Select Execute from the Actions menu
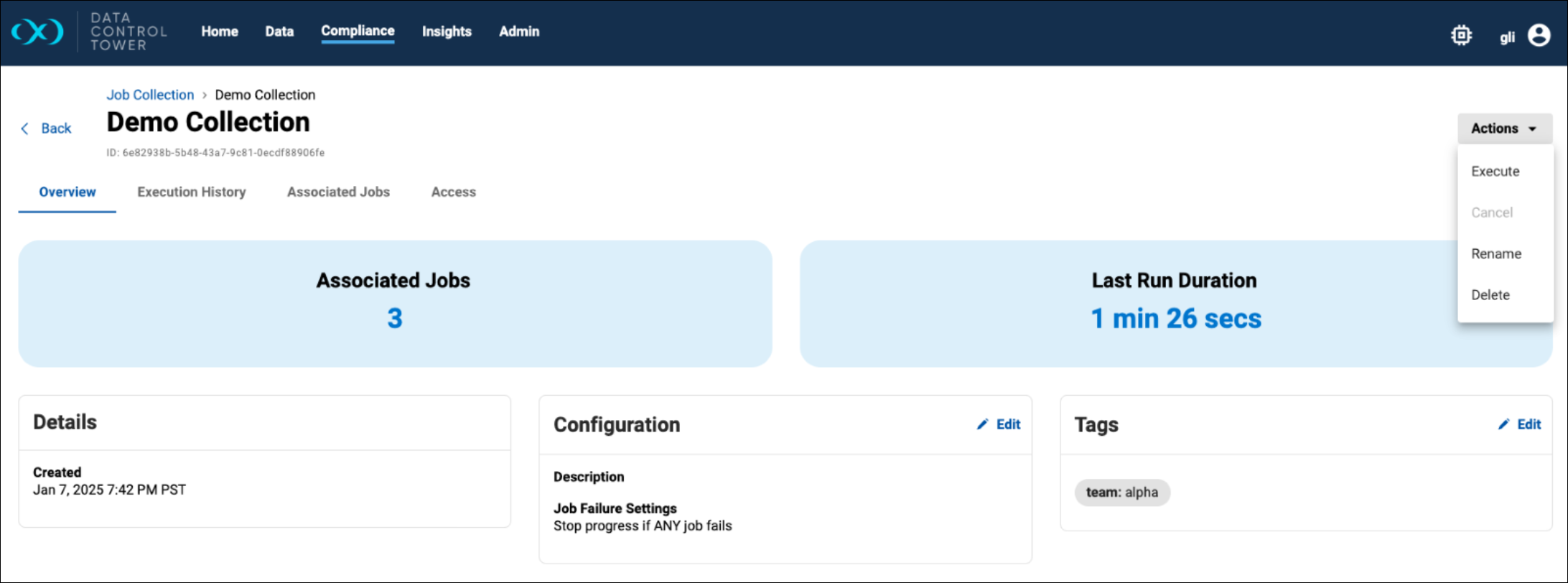1568x583 pixels. [x=1495, y=172]
